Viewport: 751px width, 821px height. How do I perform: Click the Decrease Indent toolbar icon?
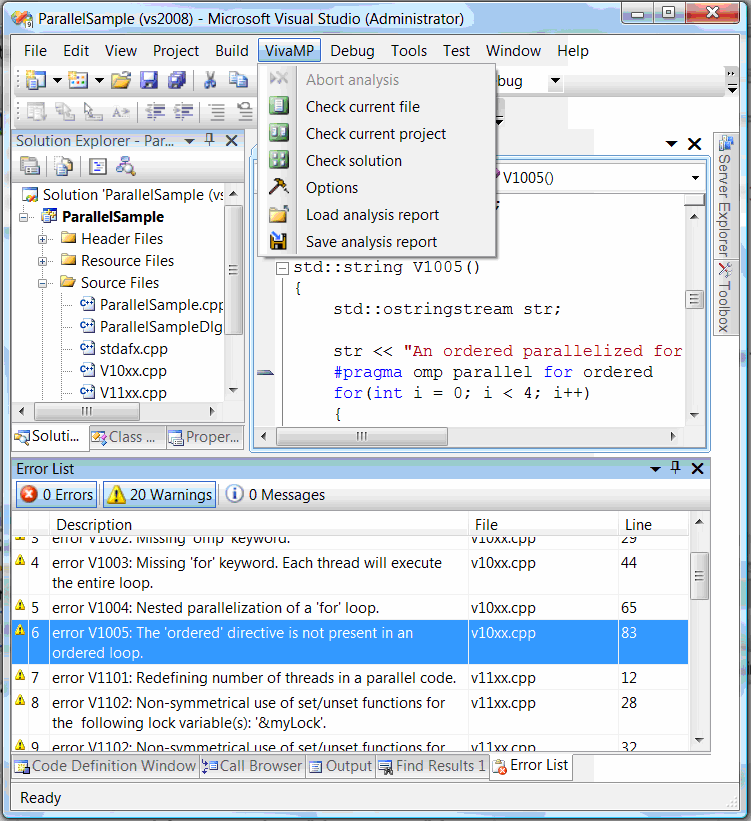pyautogui.click(x=155, y=111)
